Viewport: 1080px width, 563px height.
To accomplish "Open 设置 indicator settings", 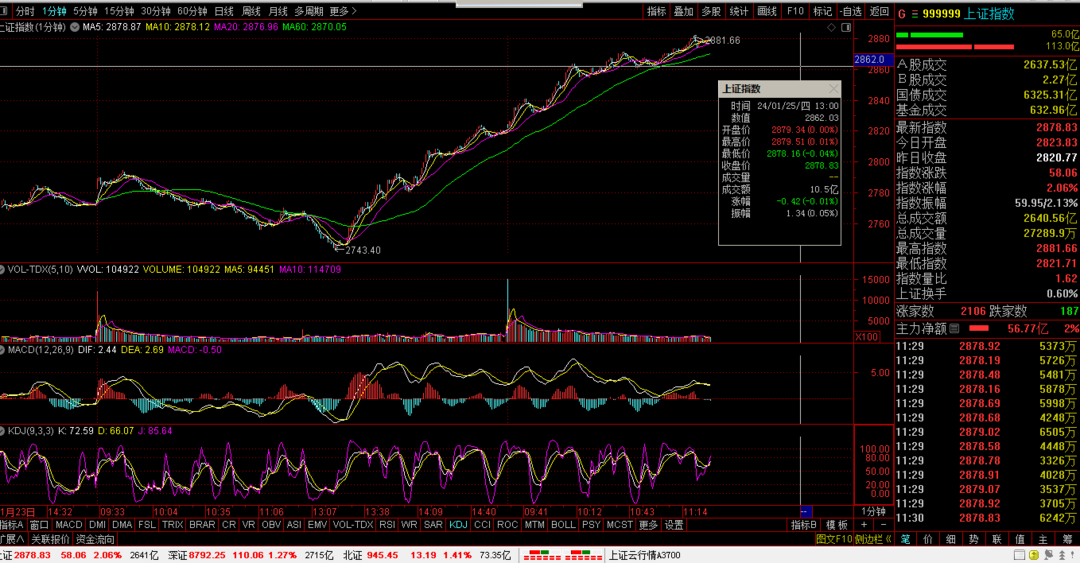I will coord(674,525).
